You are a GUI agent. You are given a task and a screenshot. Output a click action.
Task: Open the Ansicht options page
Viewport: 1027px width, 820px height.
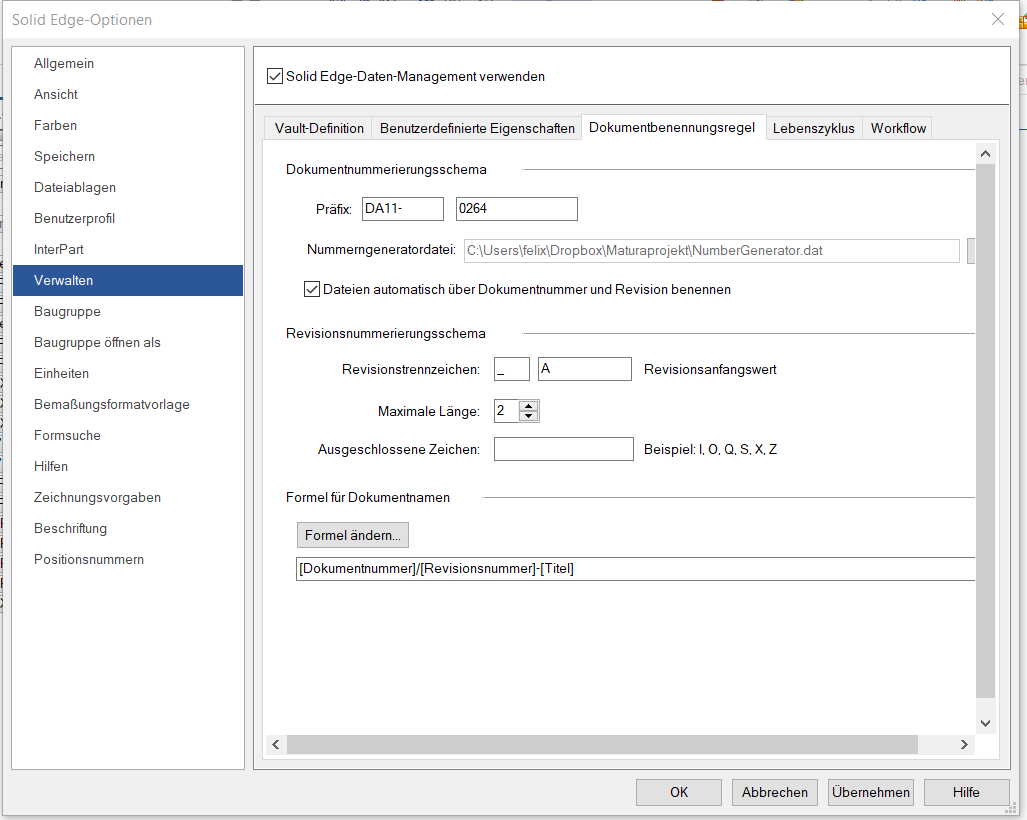[128, 94]
